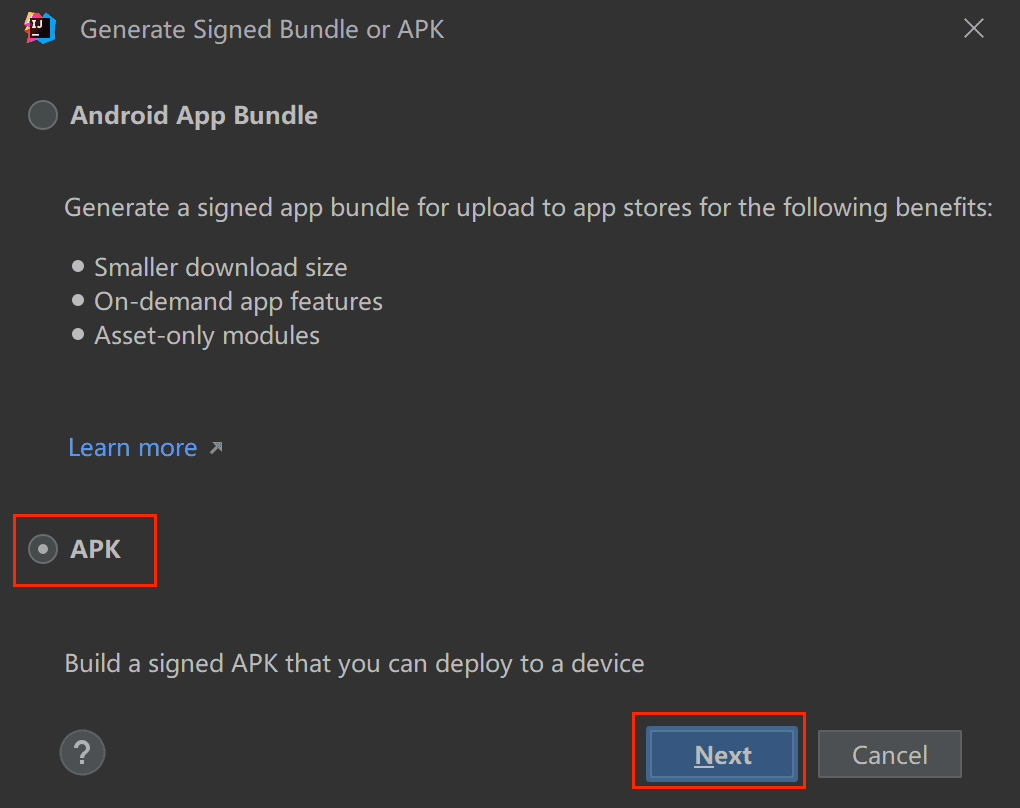The height and width of the screenshot is (808, 1020).
Task: Click the 'On-demand app features' bullet text
Action: [238, 302]
